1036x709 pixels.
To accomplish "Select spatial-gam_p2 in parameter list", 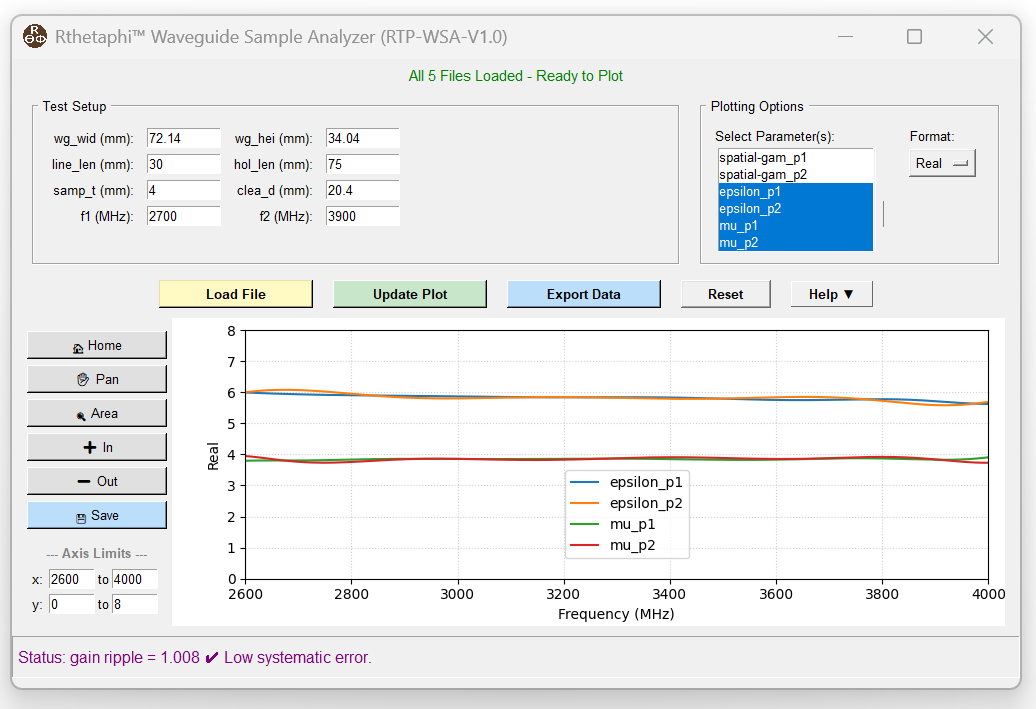I will click(x=796, y=174).
